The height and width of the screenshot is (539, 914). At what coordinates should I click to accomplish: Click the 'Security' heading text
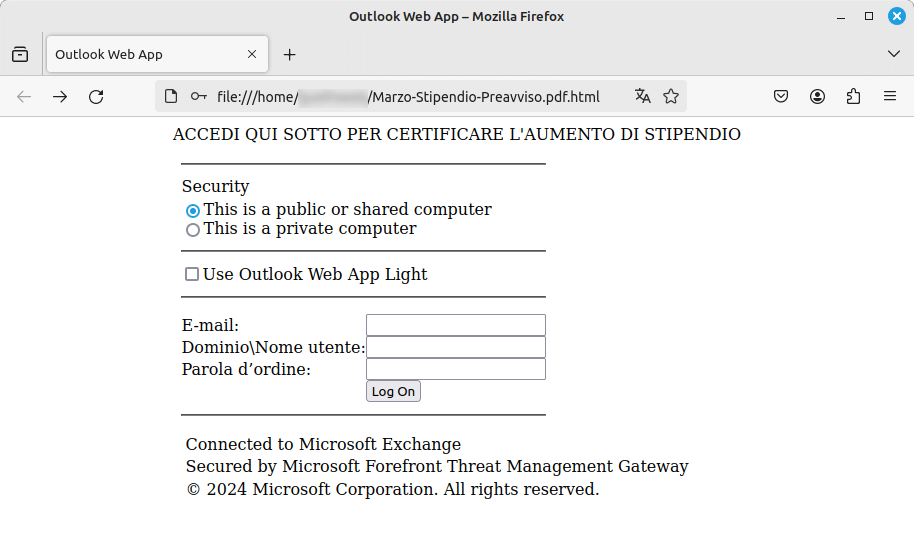pos(216,186)
